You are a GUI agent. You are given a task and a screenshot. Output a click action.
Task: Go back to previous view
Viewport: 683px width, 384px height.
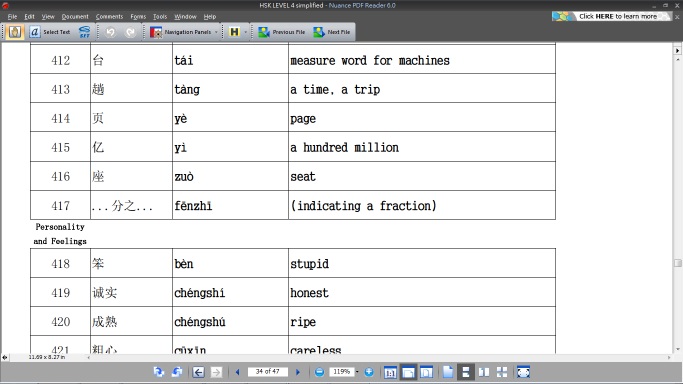point(198,372)
